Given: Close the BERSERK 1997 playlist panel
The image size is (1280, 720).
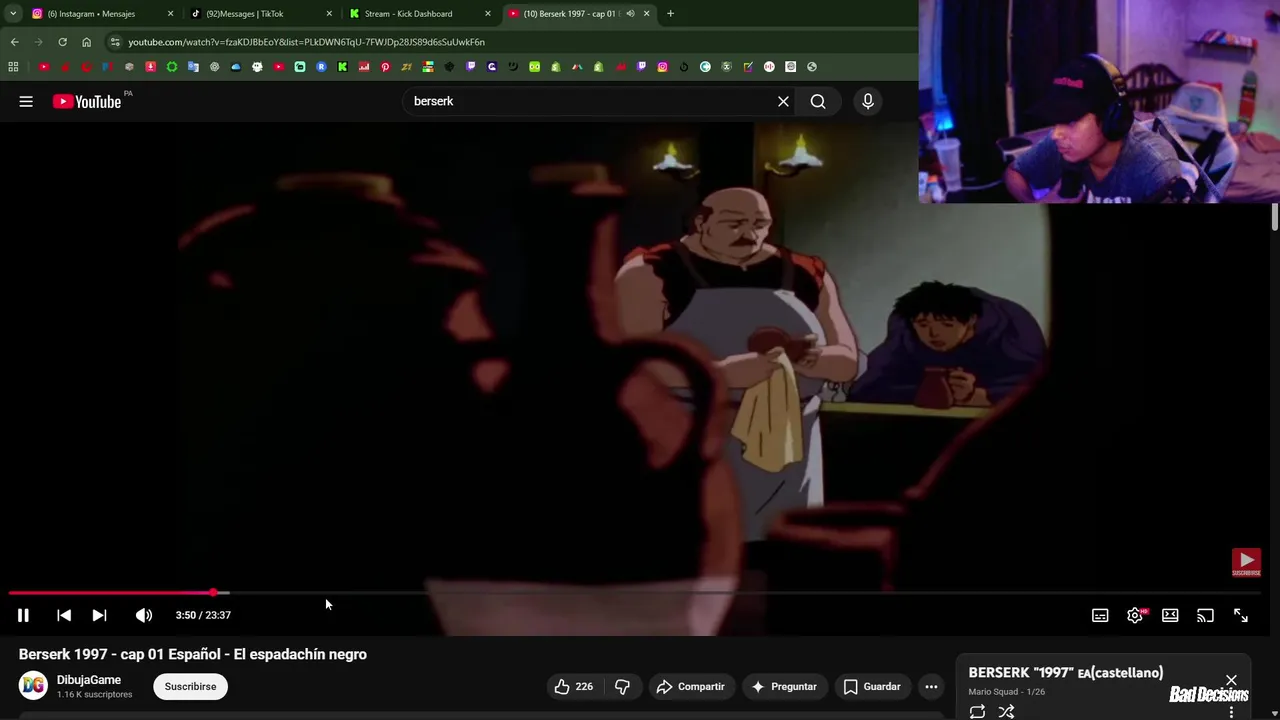Looking at the screenshot, I should click(x=1231, y=680).
